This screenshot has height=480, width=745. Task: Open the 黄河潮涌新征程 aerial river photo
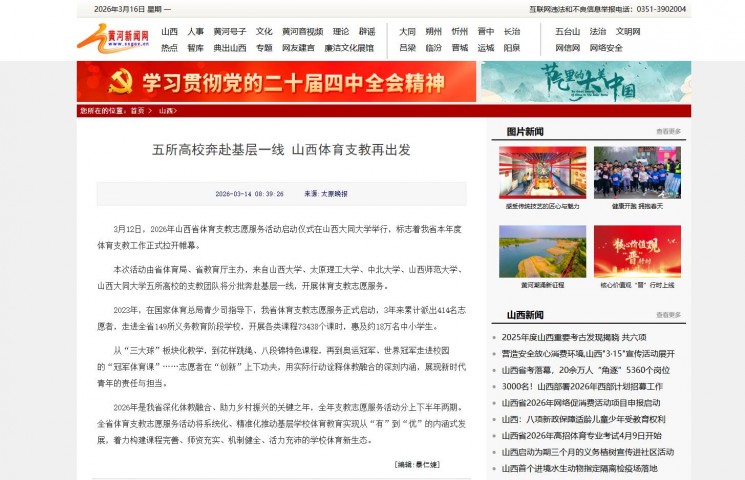(542, 251)
